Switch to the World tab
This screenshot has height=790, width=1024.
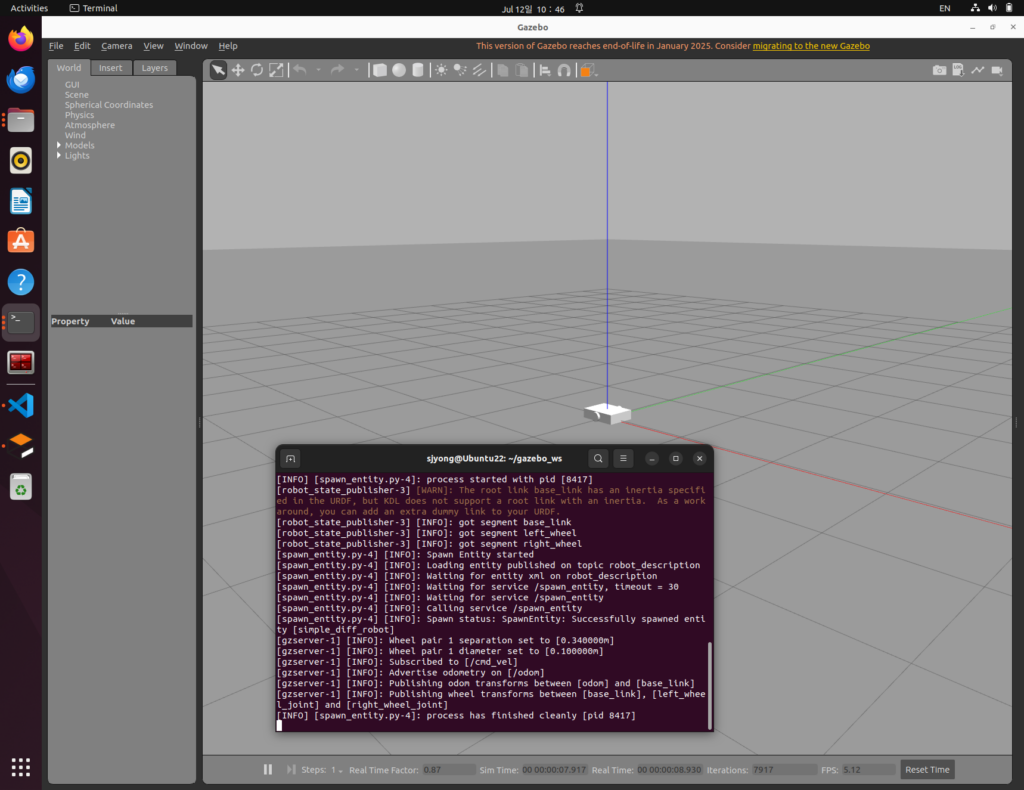point(69,67)
